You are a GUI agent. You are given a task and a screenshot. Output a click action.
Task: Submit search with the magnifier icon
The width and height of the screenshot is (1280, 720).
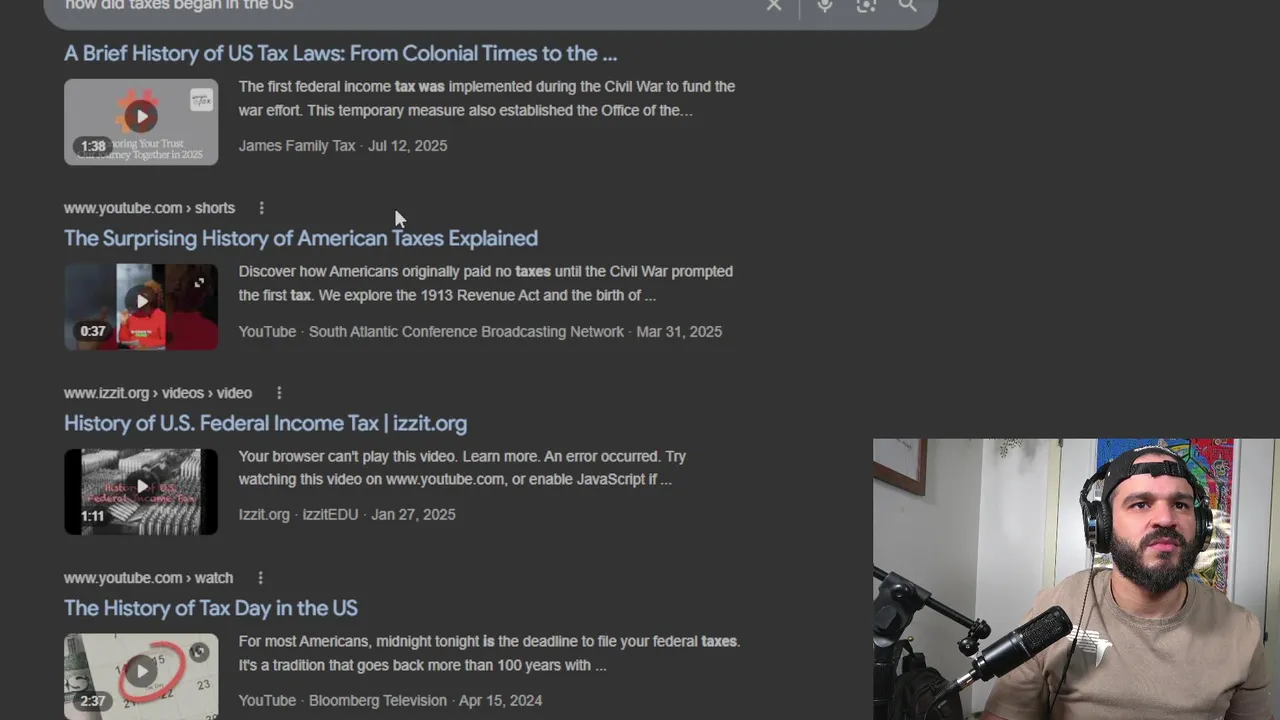[907, 5]
